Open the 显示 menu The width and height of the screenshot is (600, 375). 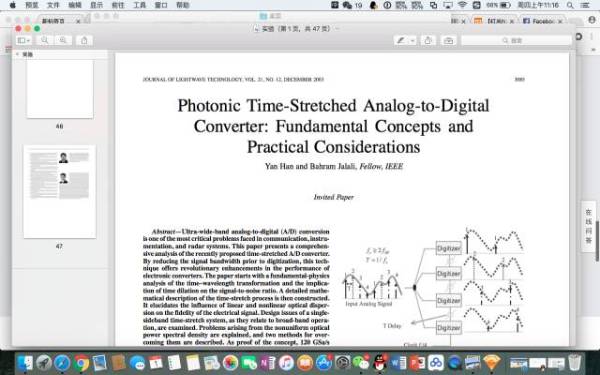(96, 5)
